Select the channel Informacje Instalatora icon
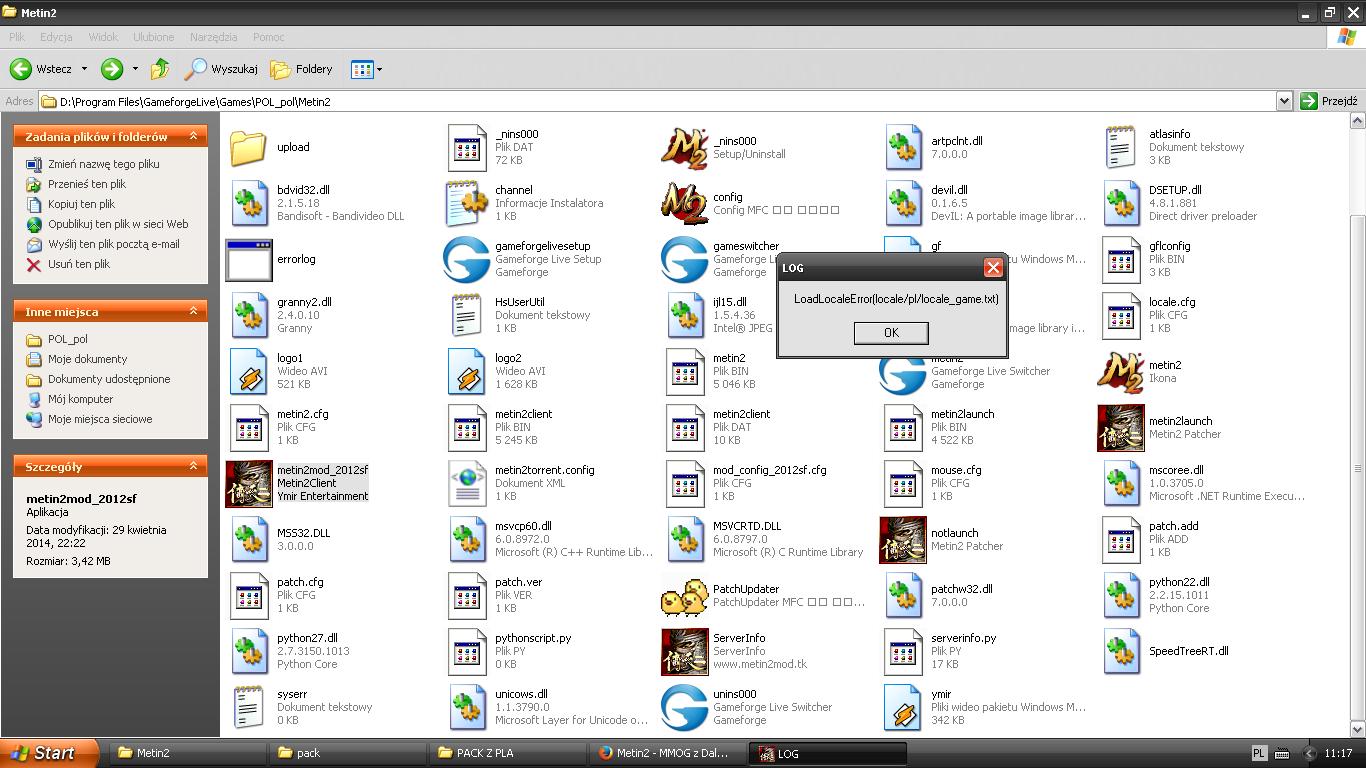Screen dimensions: 1366x768 pos(467,203)
